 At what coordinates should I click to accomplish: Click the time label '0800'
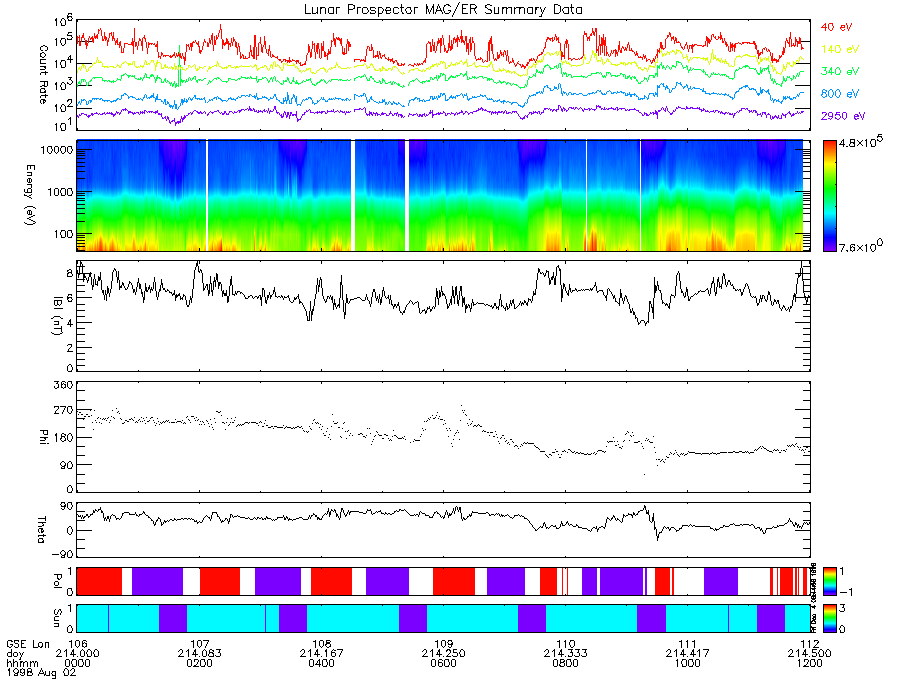click(566, 663)
